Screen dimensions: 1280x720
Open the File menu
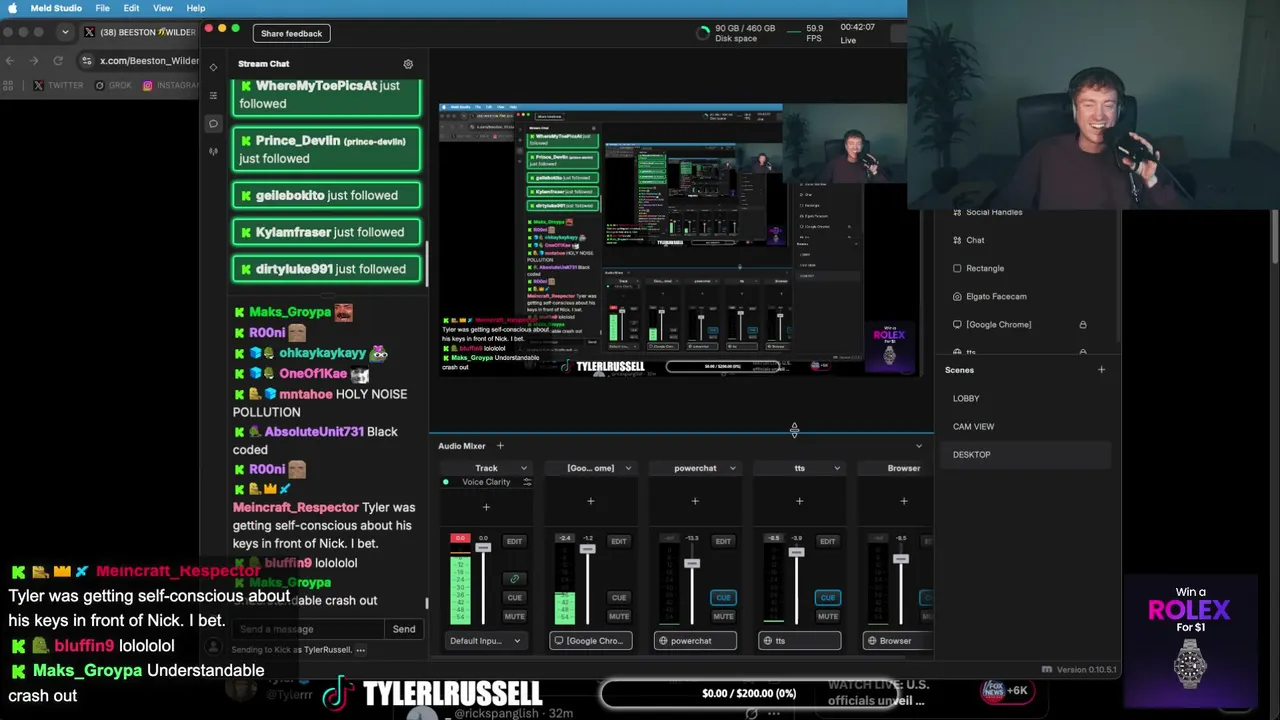coord(103,8)
